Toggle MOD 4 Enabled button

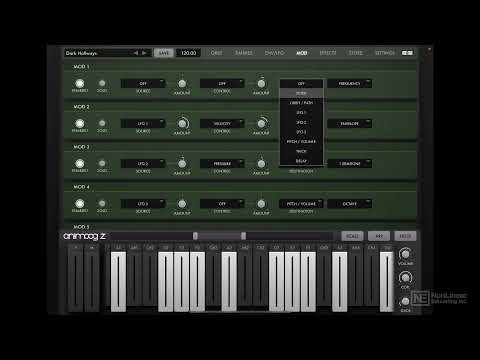click(x=80, y=203)
